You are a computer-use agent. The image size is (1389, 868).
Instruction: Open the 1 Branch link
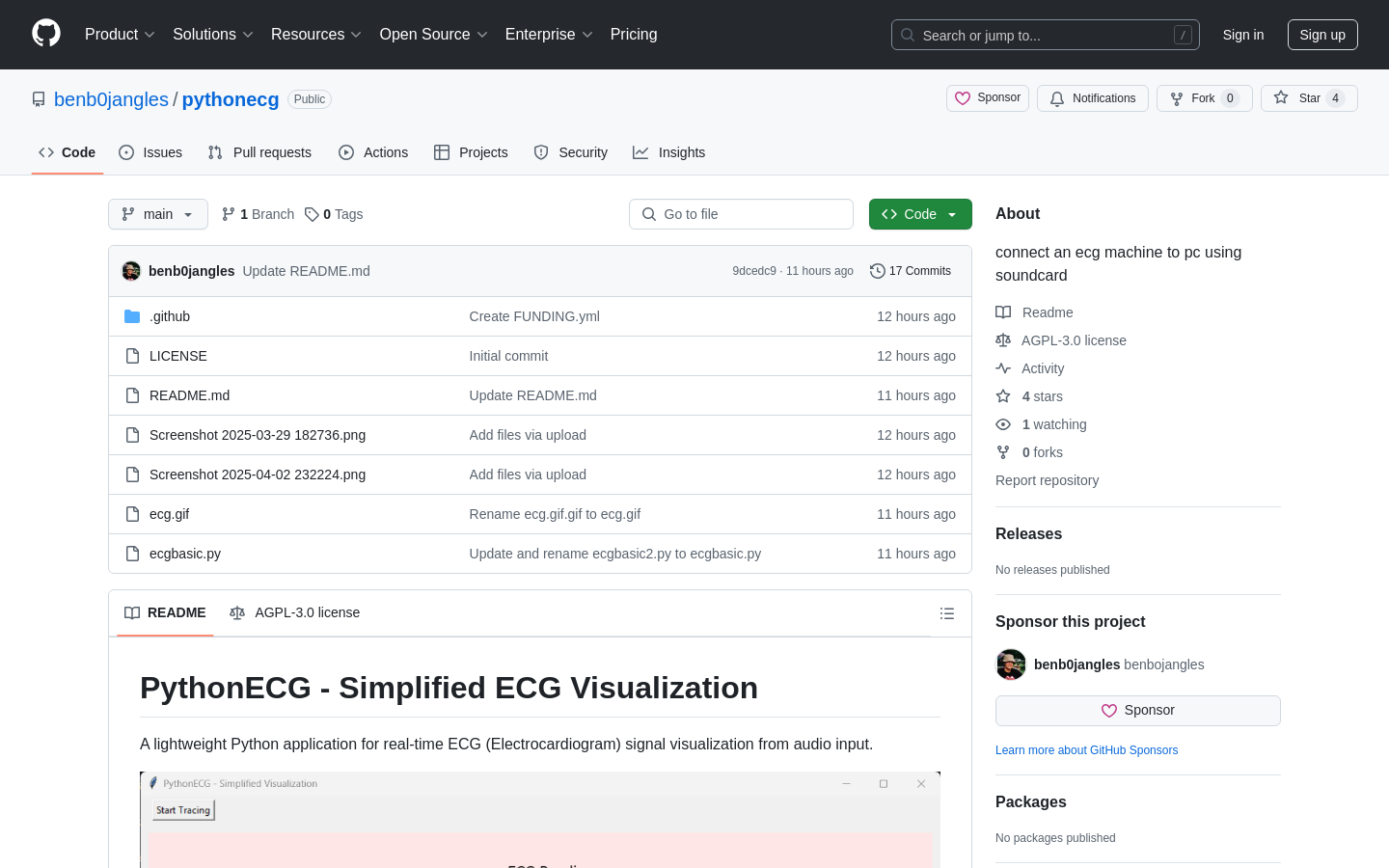[x=258, y=214]
